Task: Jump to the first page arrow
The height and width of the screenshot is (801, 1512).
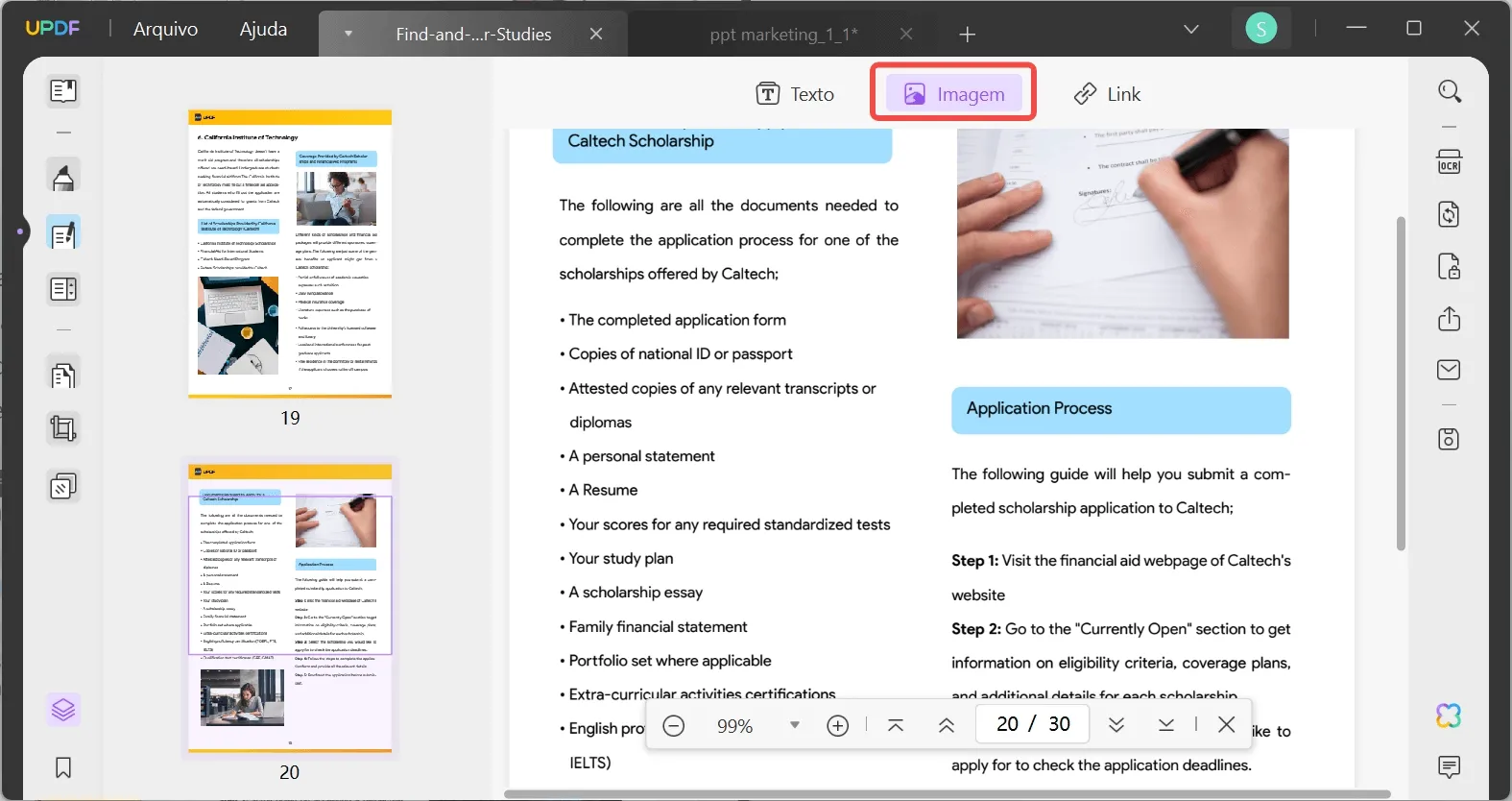Action: tap(896, 725)
